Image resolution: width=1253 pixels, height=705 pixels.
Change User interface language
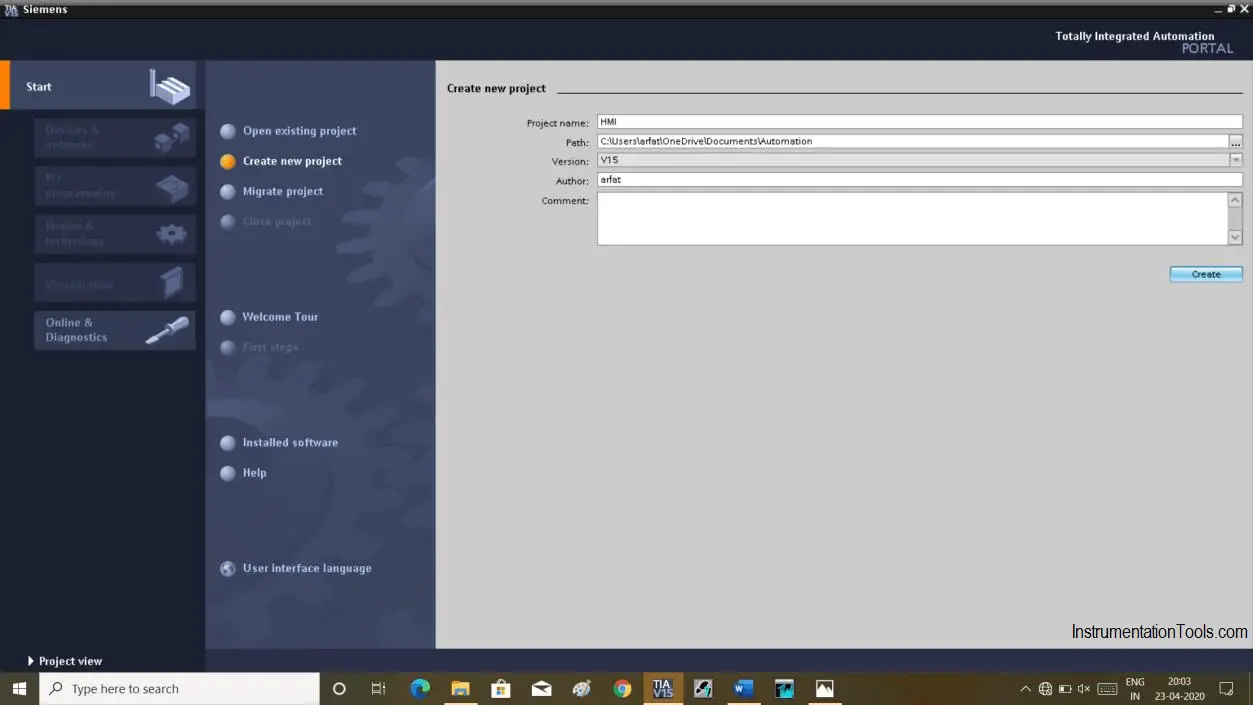click(307, 568)
